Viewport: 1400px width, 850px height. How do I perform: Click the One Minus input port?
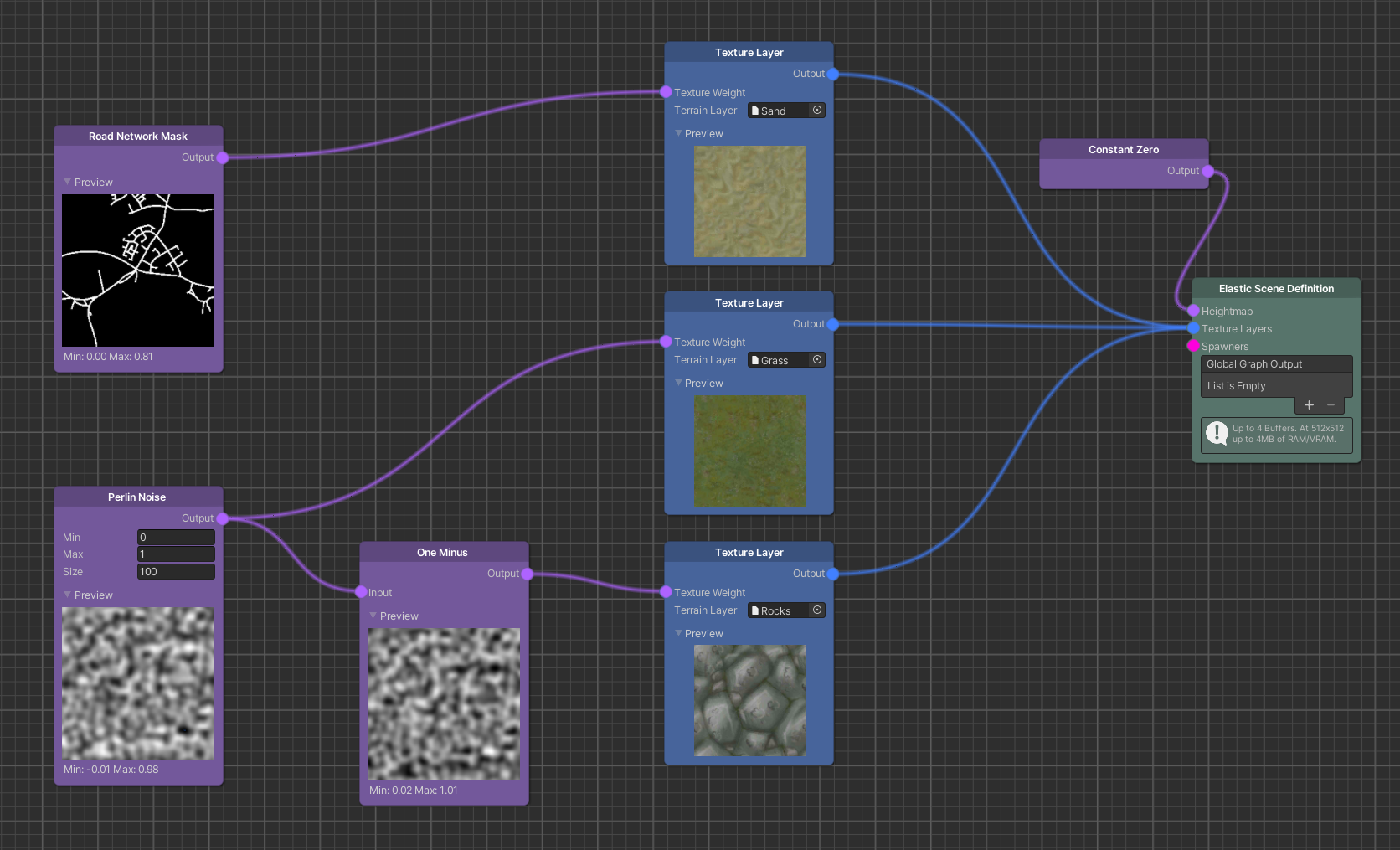coord(361,592)
